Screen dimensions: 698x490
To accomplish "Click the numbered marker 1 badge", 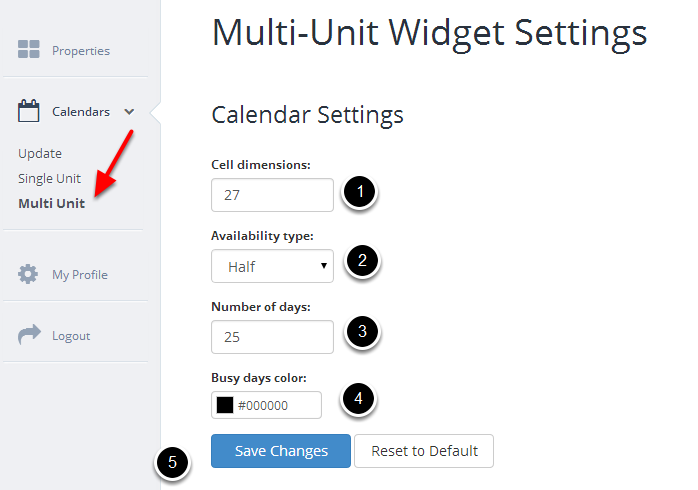I will [360, 193].
